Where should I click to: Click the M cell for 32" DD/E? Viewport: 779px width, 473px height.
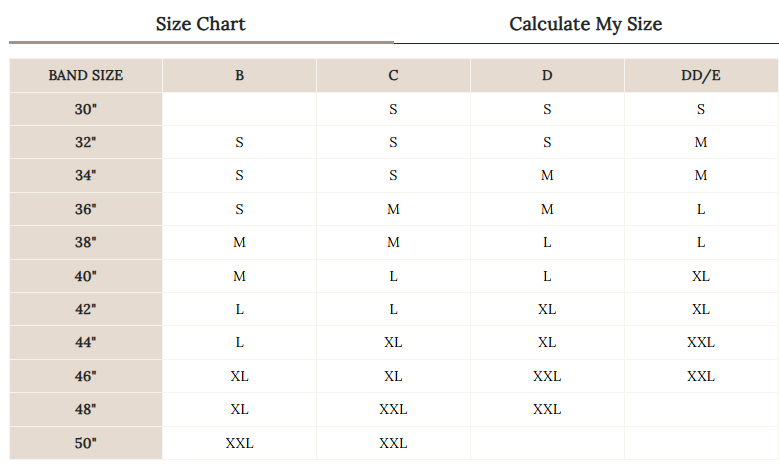click(x=701, y=142)
